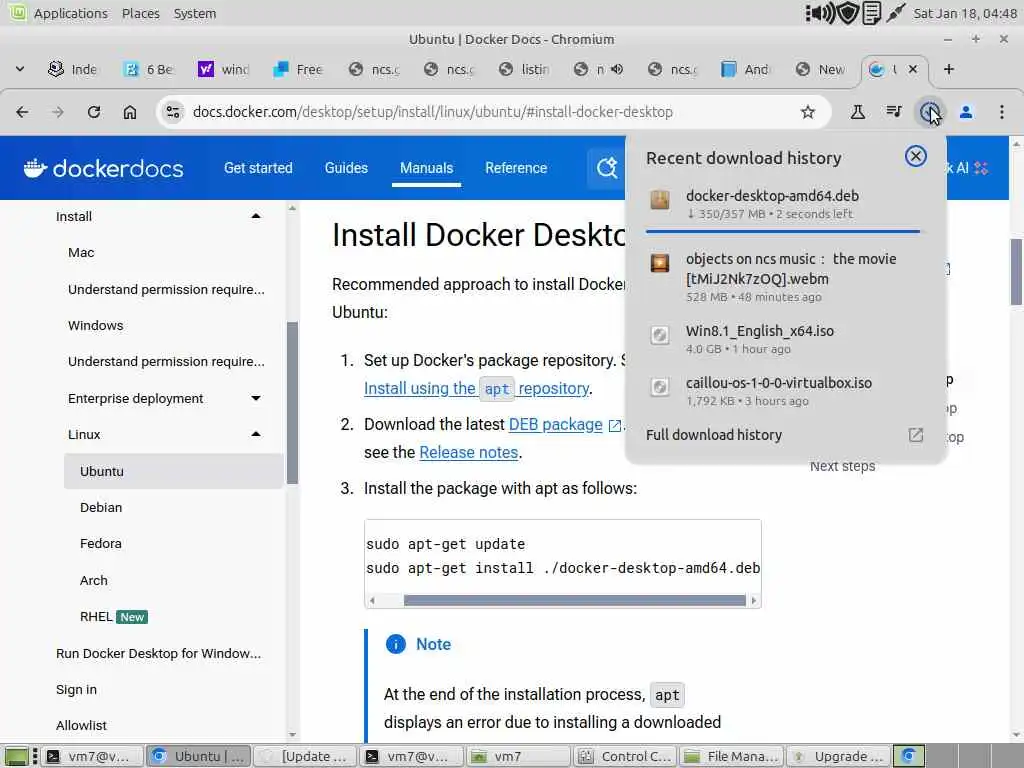Select Debian in the sidebar
Screen dimensions: 1024x768
pyautogui.click(x=101, y=507)
